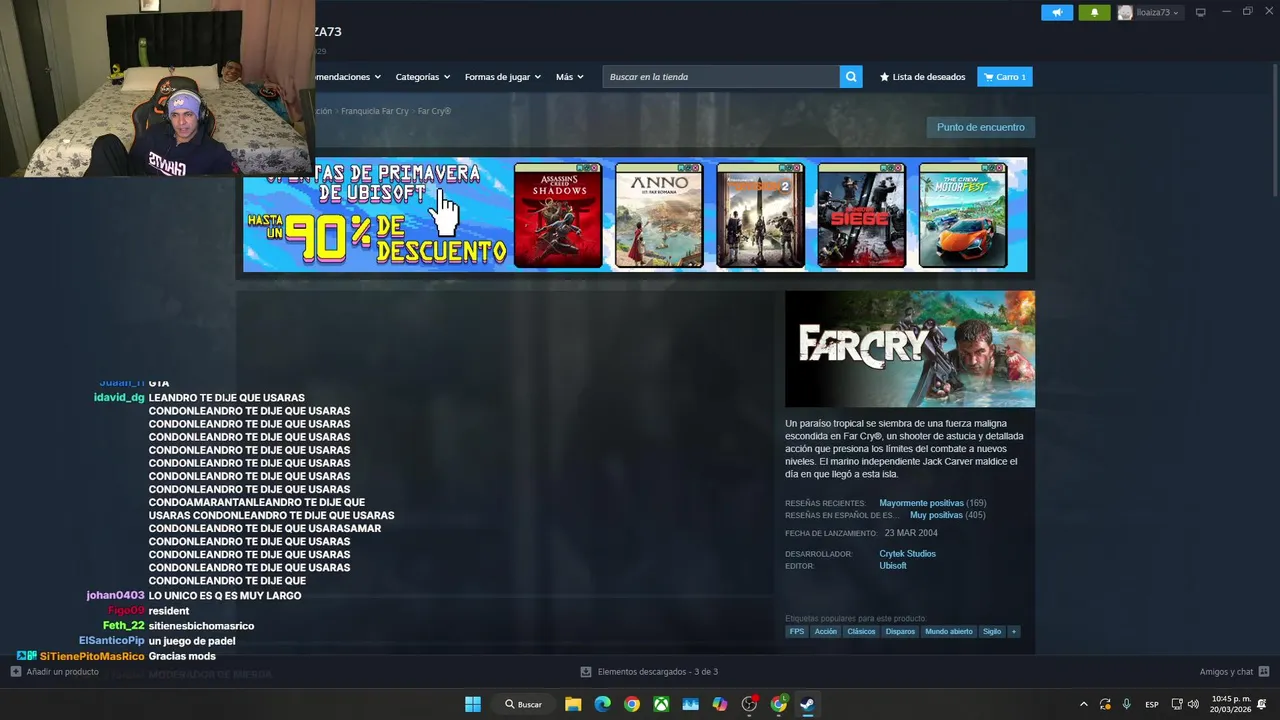Change the ESP input language
This screenshot has height=720, width=1280.
[1152, 704]
